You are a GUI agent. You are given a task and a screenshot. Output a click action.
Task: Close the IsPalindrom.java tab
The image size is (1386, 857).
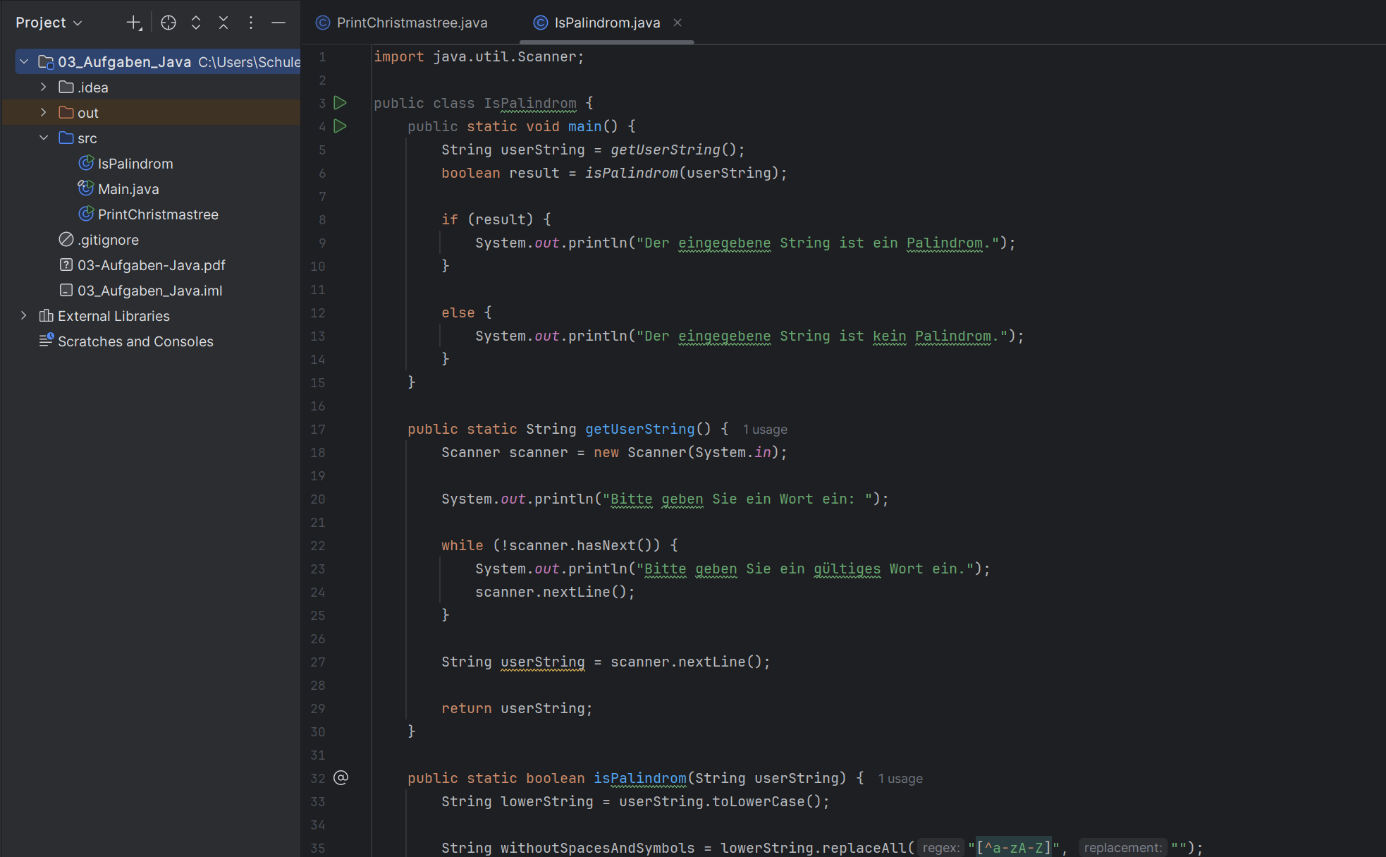point(678,23)
